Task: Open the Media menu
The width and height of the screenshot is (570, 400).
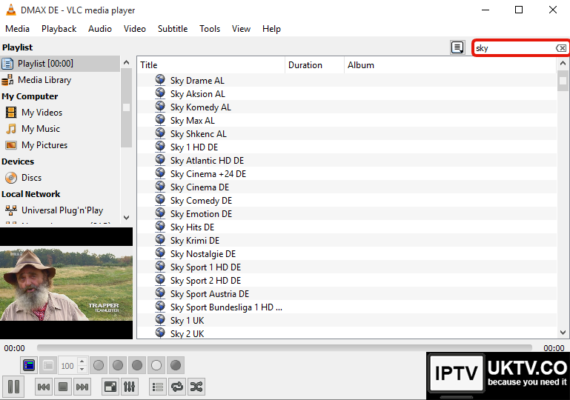Action: click(x=17, y=29)
